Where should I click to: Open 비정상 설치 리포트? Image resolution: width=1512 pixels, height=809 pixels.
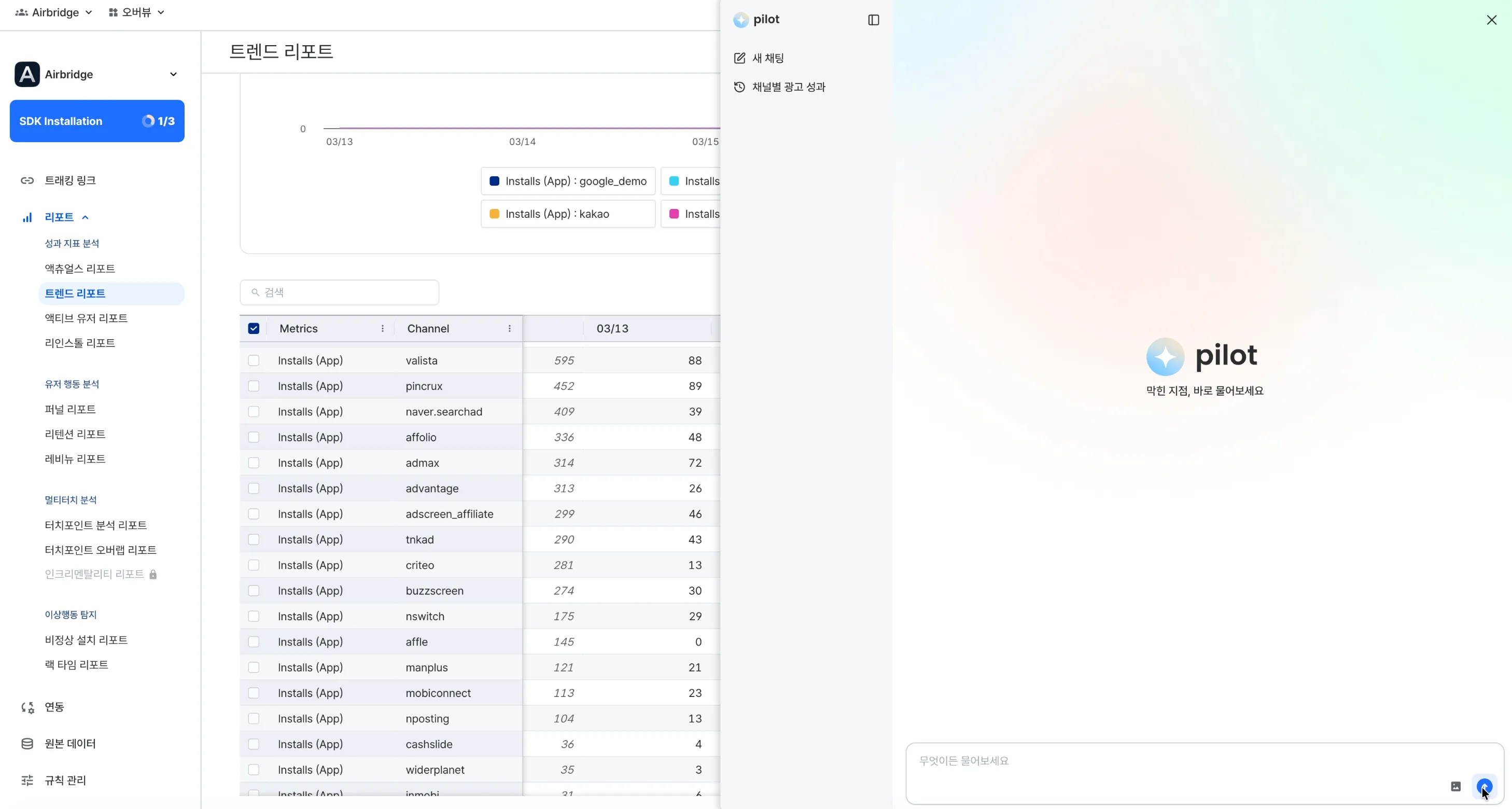(86, 640)
